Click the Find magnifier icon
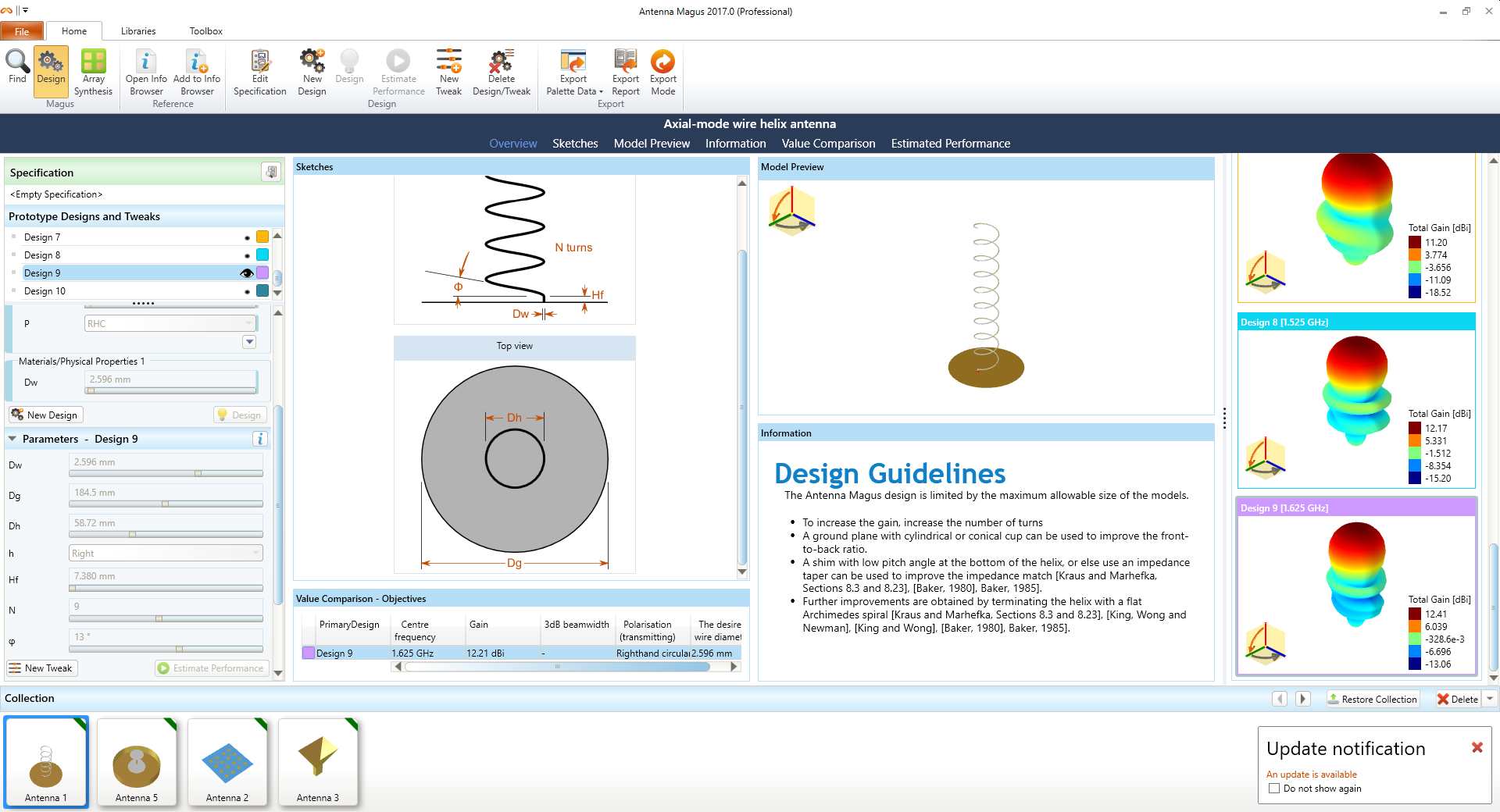The height and width of the screenshot is (812, 1500). (17, 61)
